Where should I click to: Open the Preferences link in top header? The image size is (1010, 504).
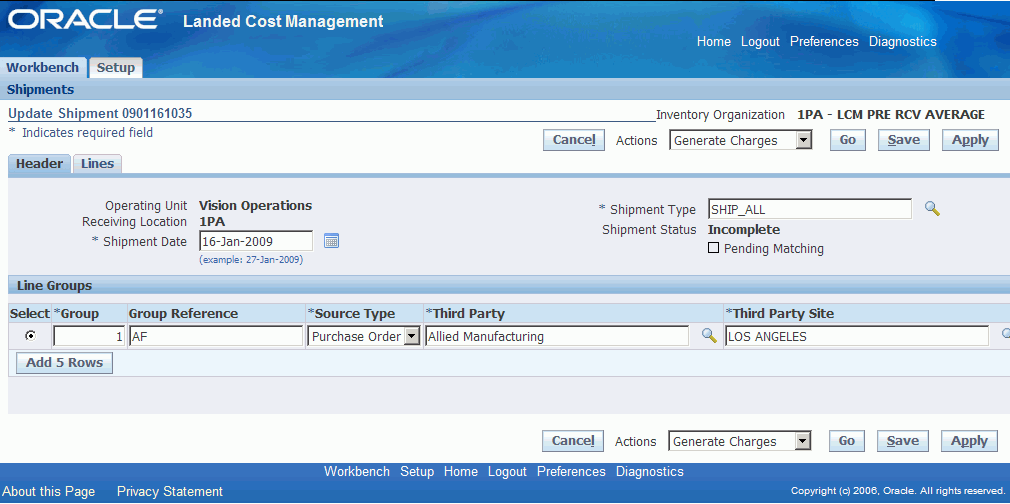point(824,42)
